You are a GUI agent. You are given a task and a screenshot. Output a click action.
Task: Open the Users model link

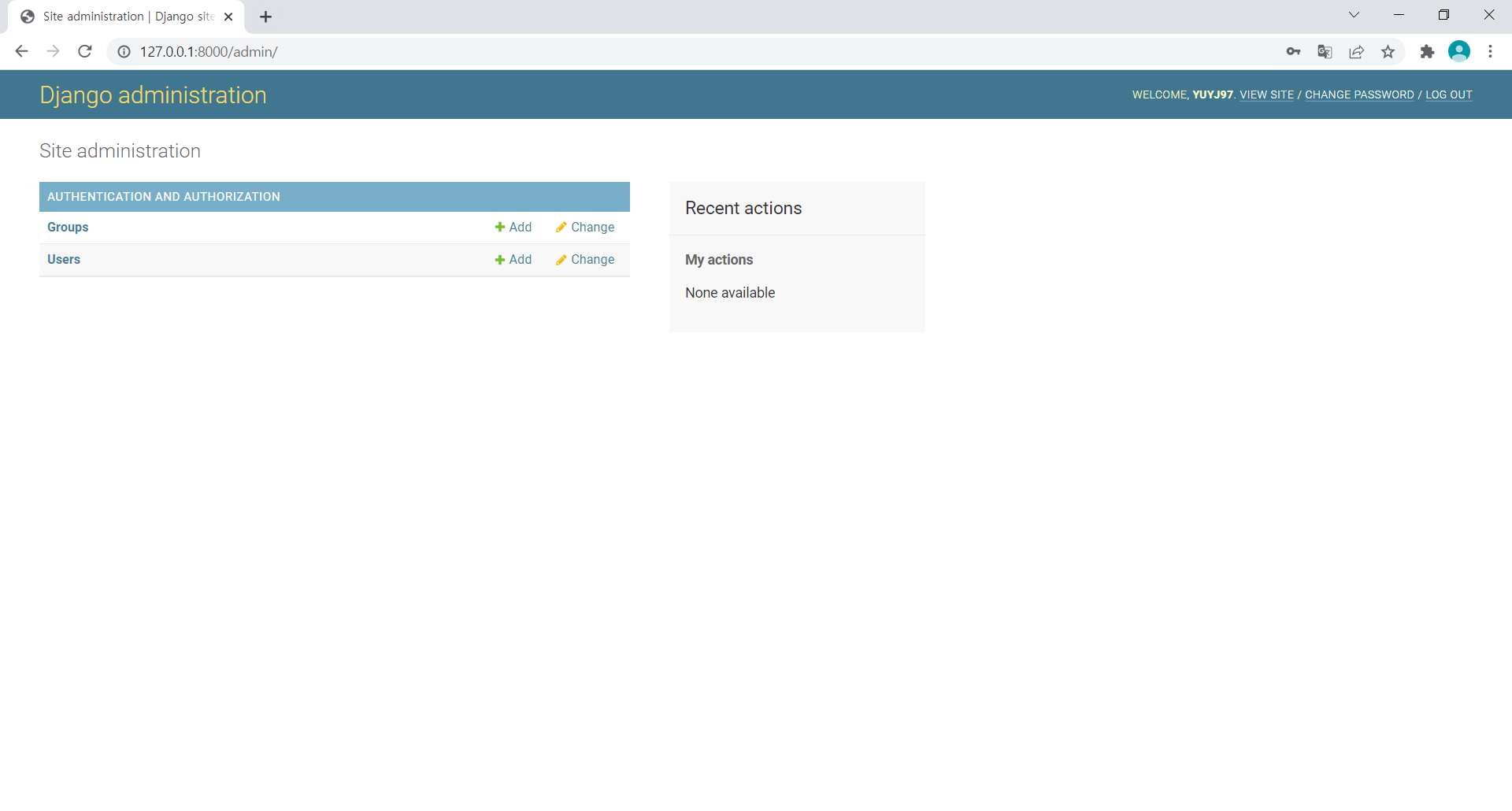[64, 259]
